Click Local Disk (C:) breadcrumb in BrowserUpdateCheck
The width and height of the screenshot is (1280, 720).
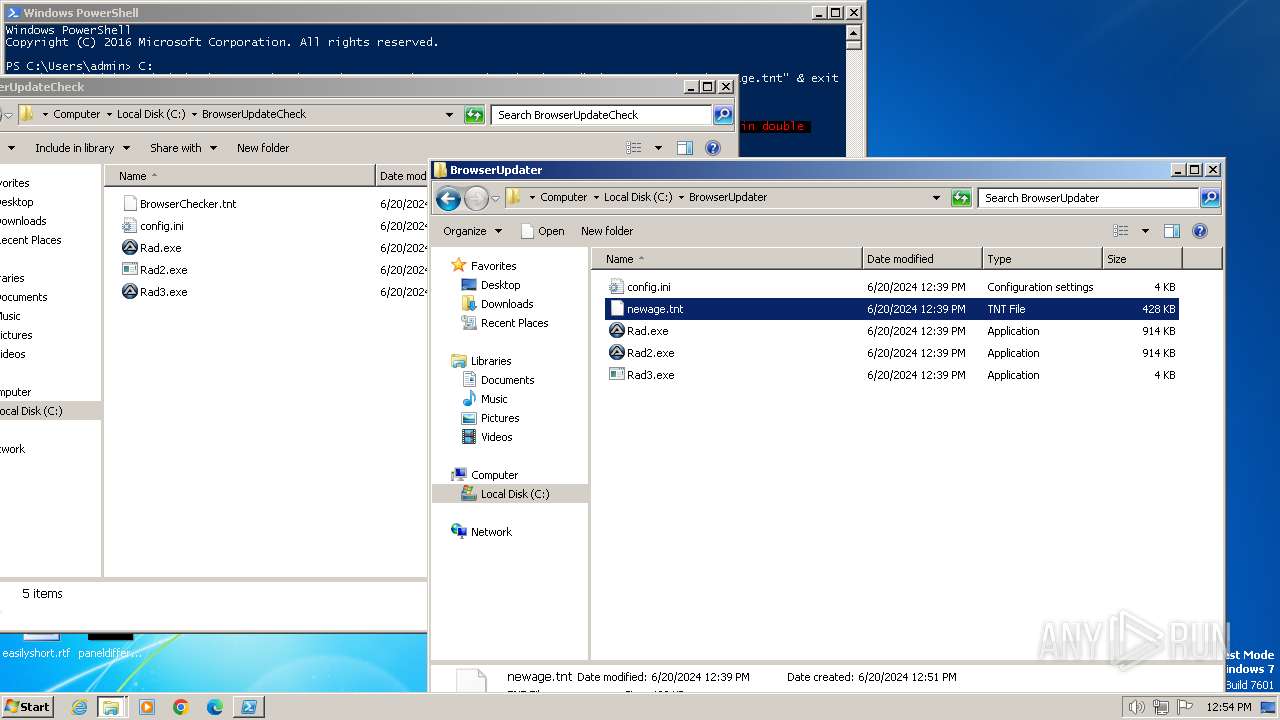(151, 115)
